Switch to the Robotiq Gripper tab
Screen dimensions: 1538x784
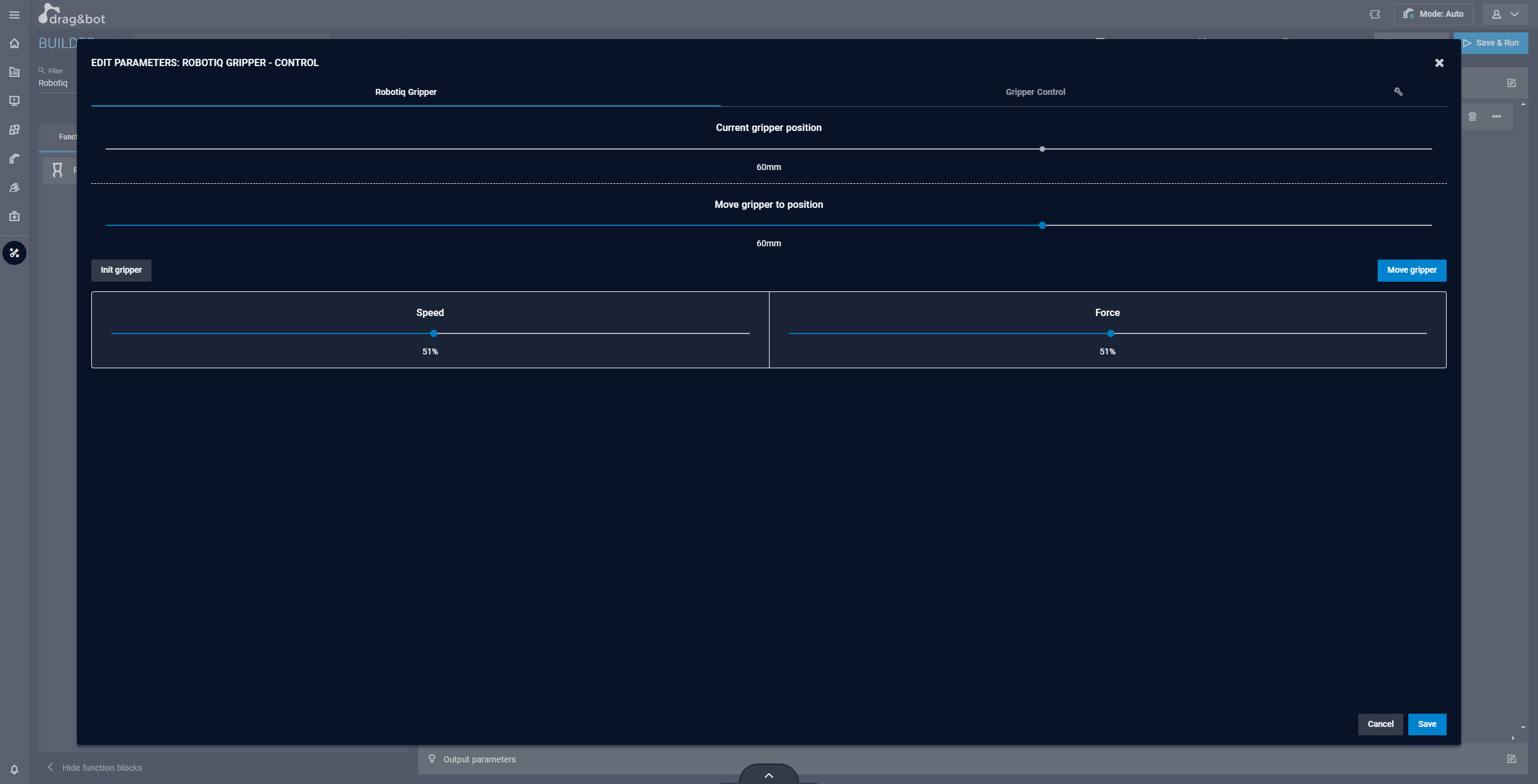pyautogui.click(x=406, y=92)
